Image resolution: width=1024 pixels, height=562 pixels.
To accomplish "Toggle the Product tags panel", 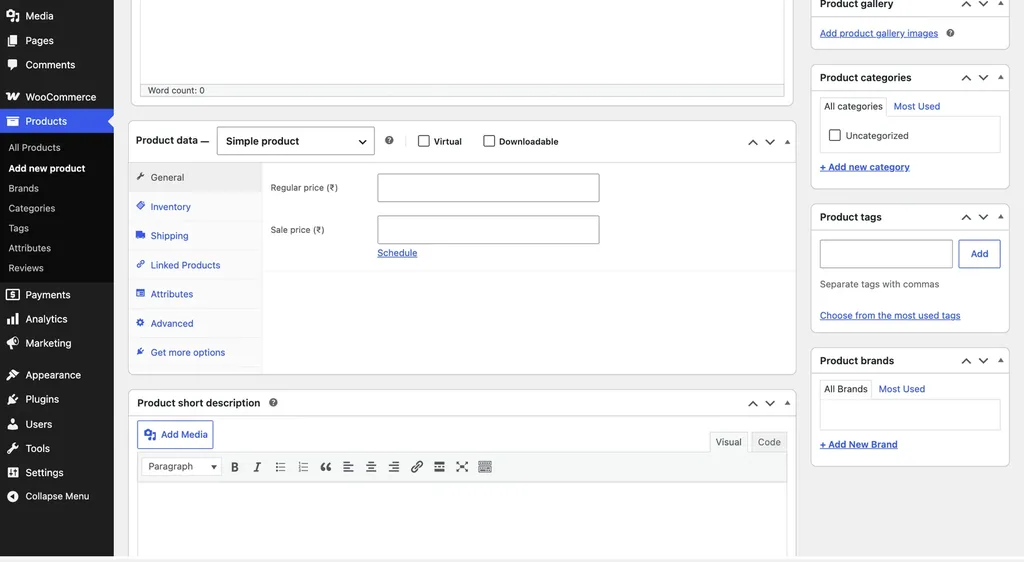I will (x=1000, y=217).
